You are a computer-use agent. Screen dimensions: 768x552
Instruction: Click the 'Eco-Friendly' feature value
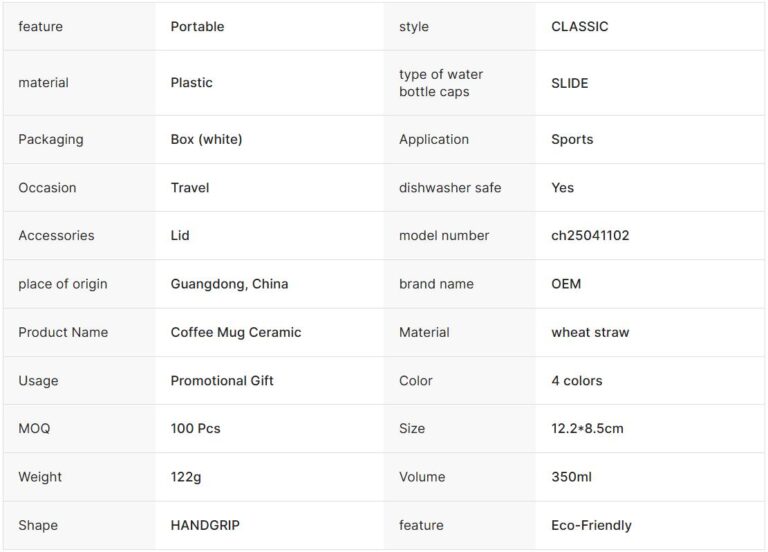tap(591, 525)
